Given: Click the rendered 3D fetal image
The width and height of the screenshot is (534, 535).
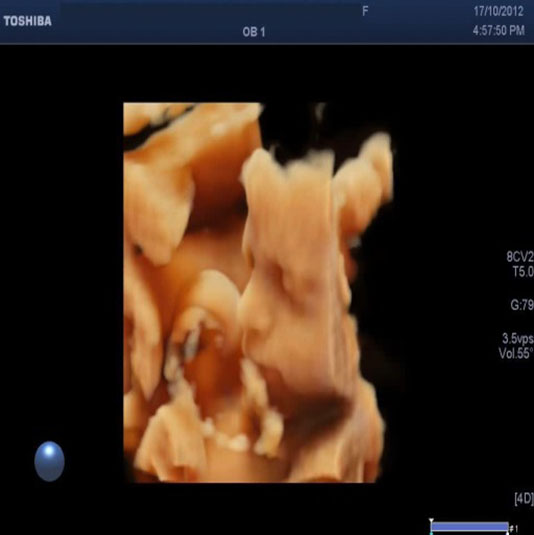Looking at the screenshot, I should point(259,292).
